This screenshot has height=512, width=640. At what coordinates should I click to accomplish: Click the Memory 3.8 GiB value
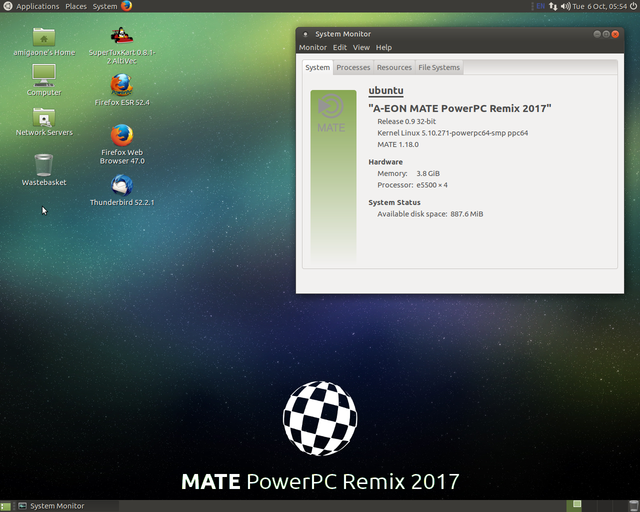pyautogui.click(x=428, y=174)
